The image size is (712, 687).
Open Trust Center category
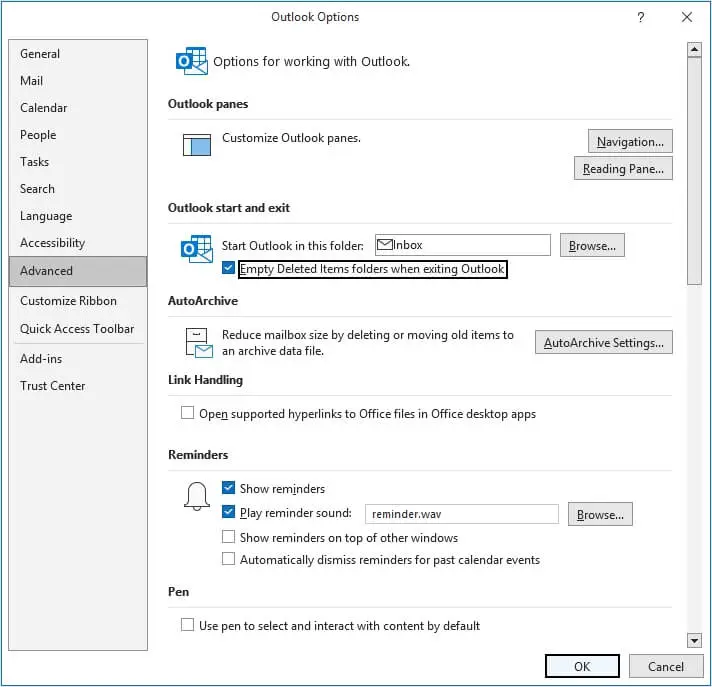pyautogui.click(x=78, y=386)
